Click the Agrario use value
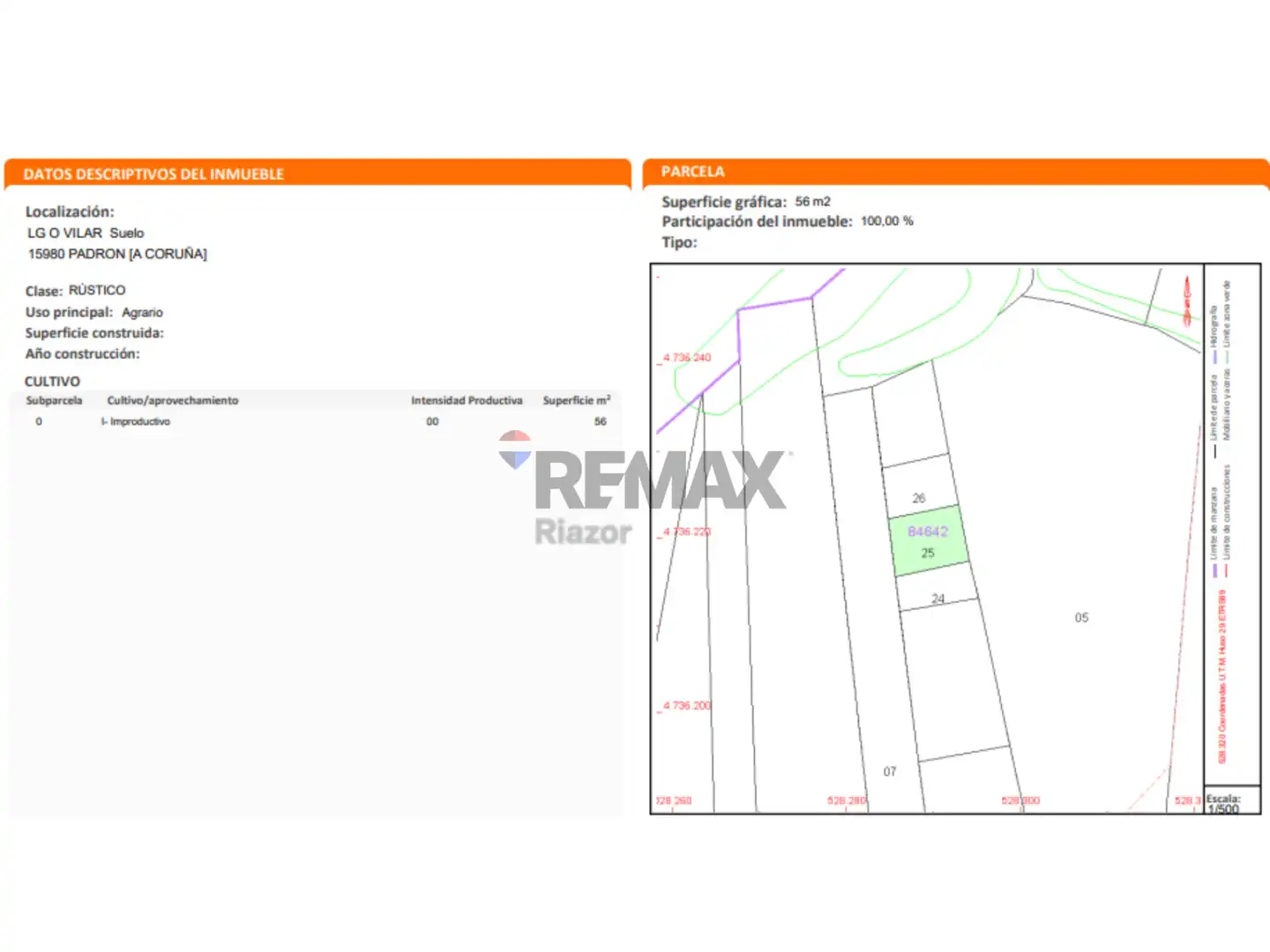Viewport: 1270px width, 952px height. [x=142, y=312]
